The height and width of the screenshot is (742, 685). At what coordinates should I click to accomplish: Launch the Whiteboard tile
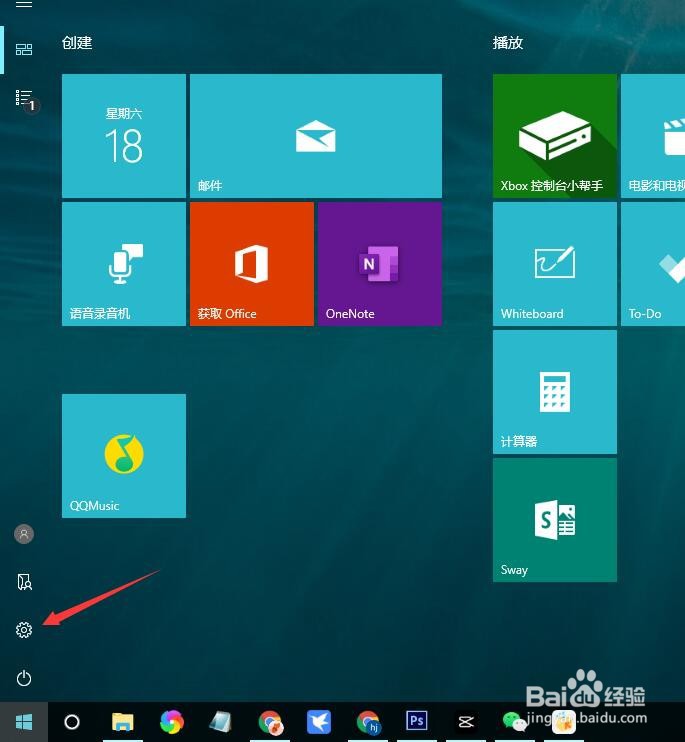555,264
